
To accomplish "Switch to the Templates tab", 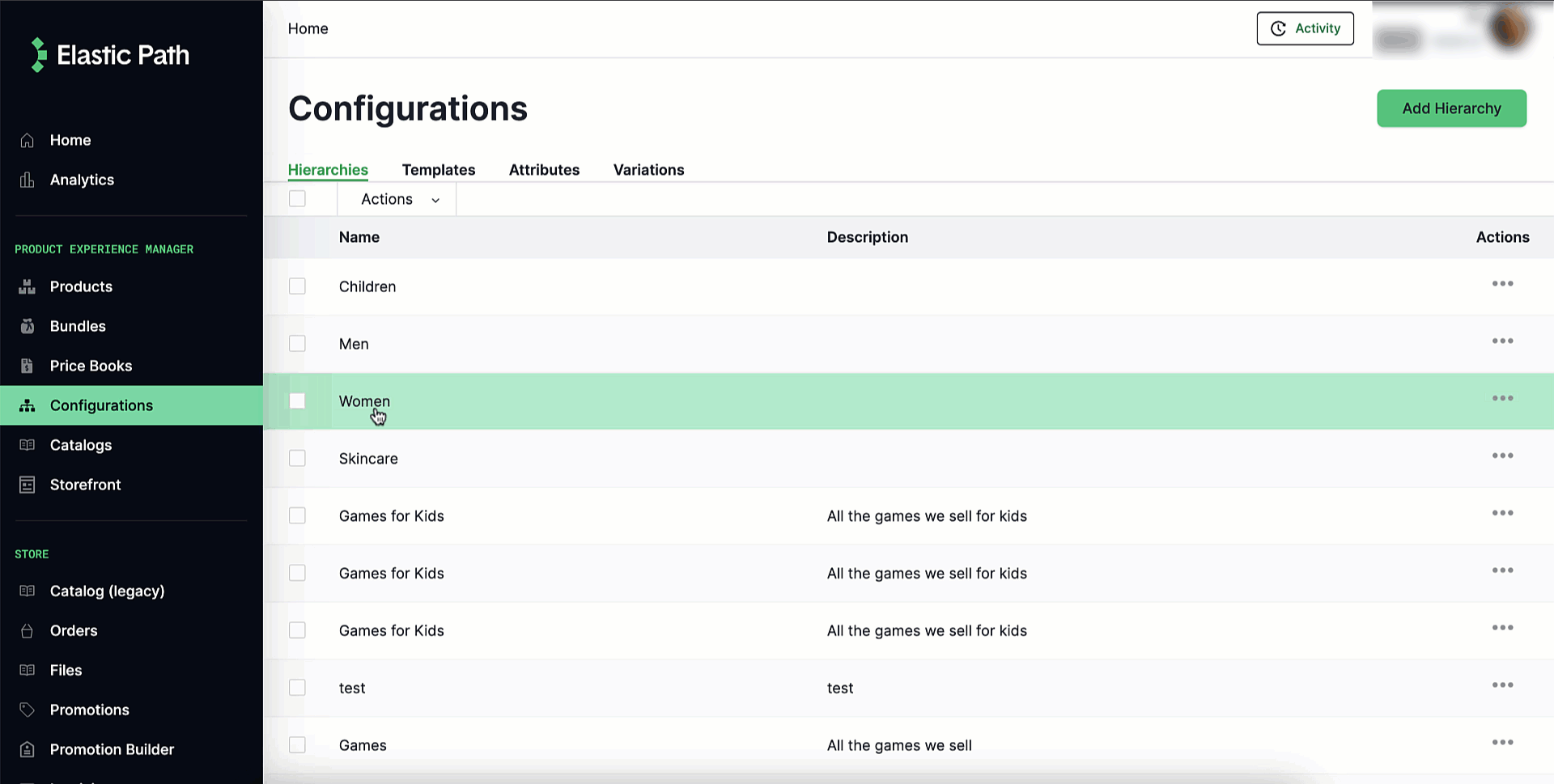I will coord(438,170).
